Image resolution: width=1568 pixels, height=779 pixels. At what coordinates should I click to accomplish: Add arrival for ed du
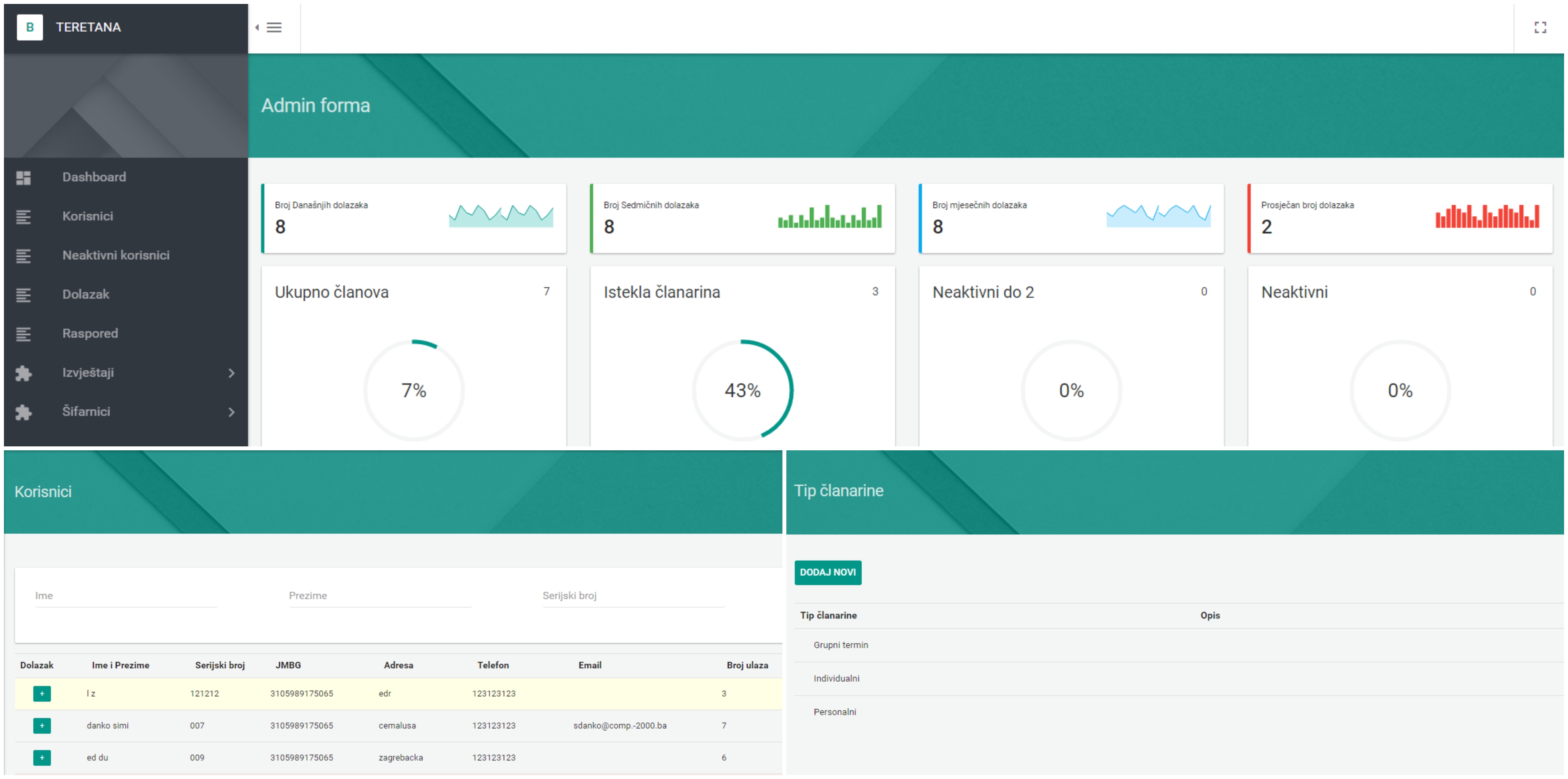click(42, 758)
